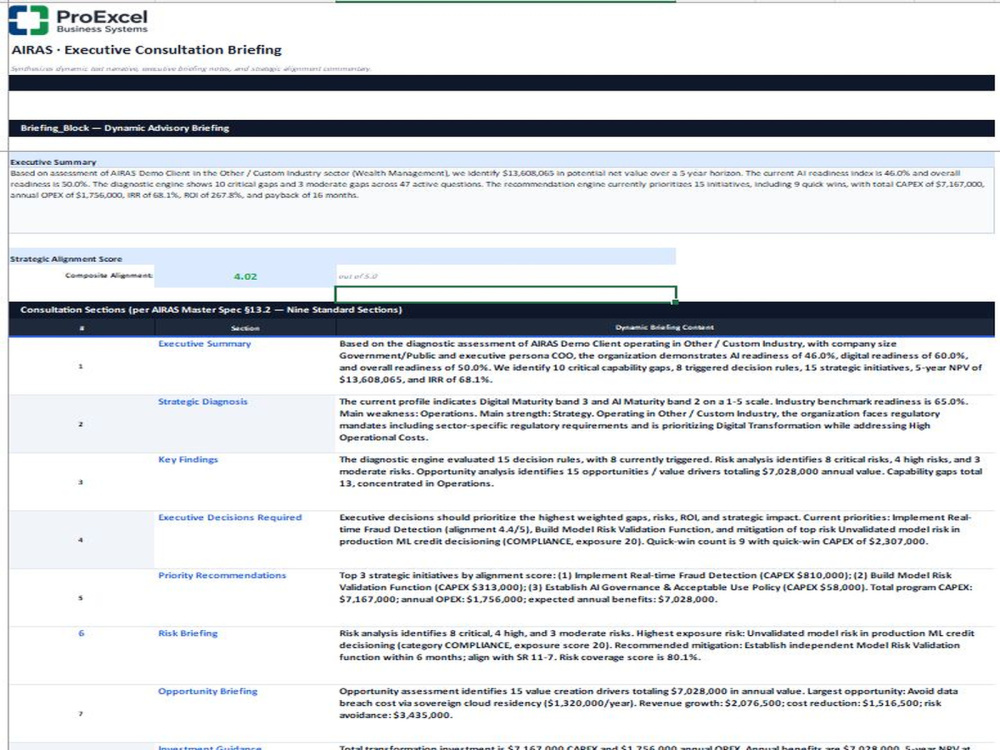
Task: Open the 'Executive Decisions Required' section link
Action: 230,517
